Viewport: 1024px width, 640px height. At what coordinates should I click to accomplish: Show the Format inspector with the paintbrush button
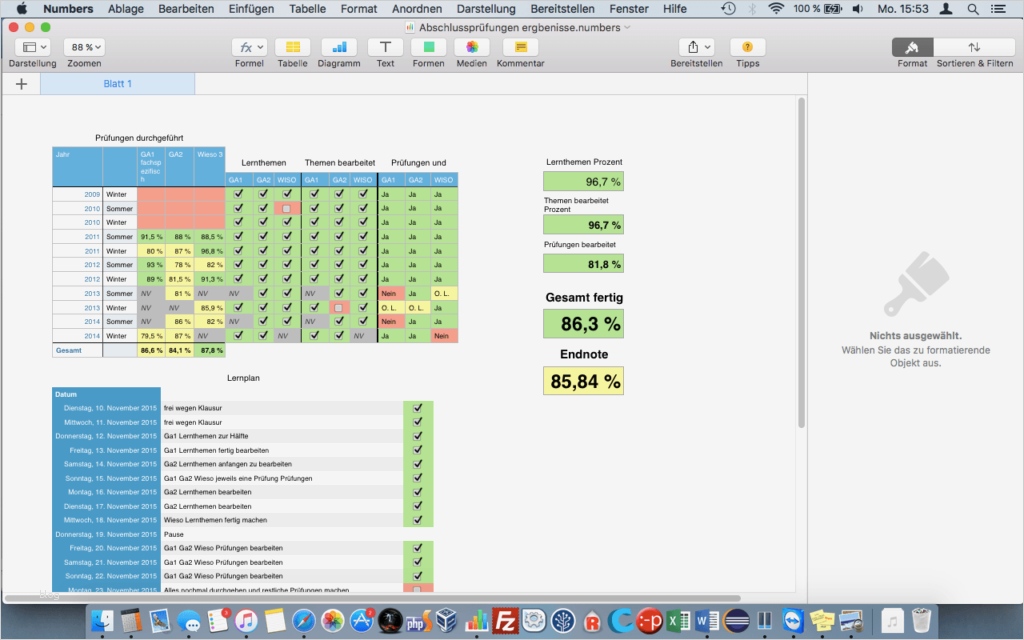click(x=912, y=47)
